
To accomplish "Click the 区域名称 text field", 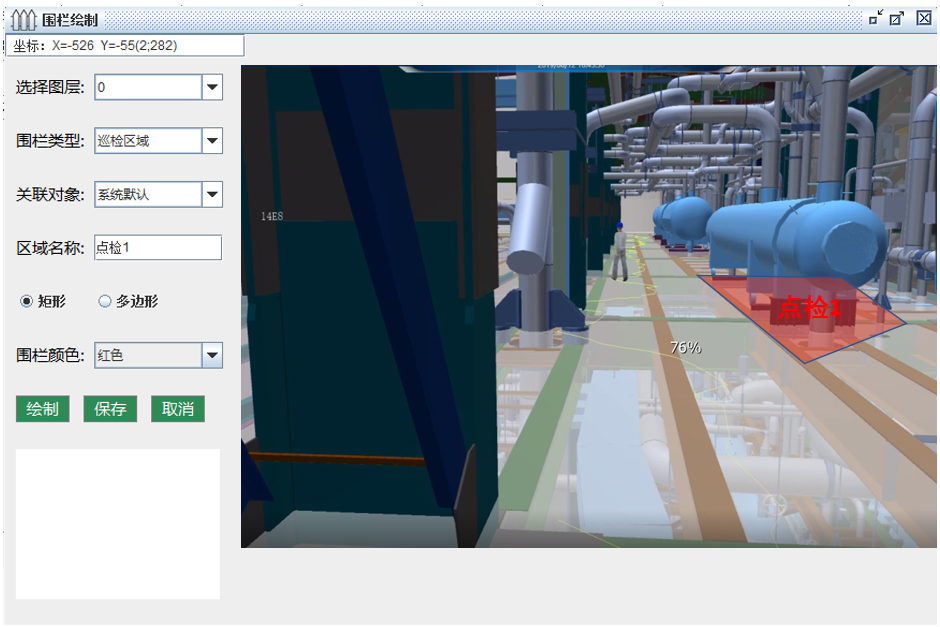I will click(157, 248).
